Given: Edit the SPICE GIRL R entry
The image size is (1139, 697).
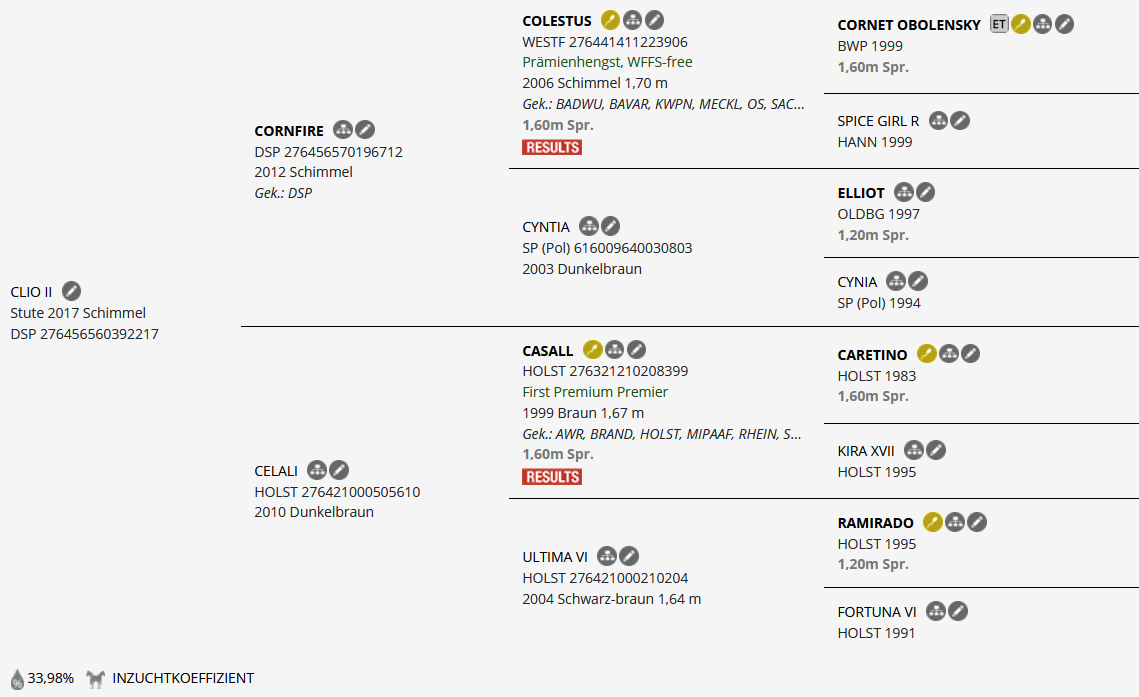Looking at the screenshot, I should click(x=960, y=121).
